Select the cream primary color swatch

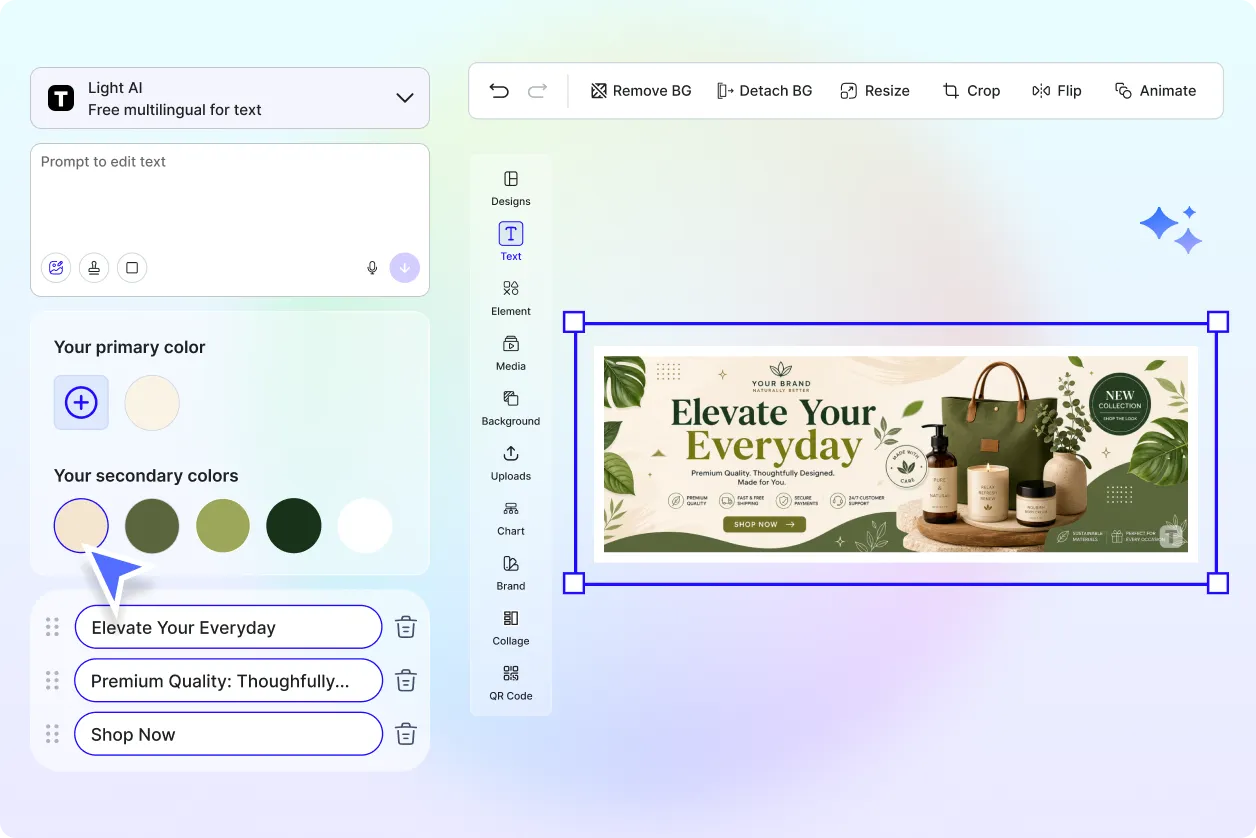[x=152, y=403]
